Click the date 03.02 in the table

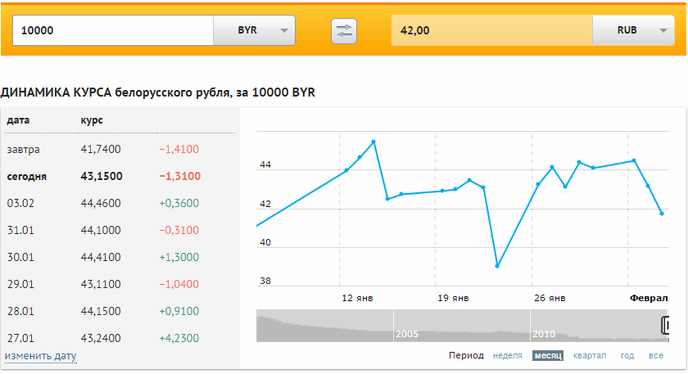click(20, 203)
